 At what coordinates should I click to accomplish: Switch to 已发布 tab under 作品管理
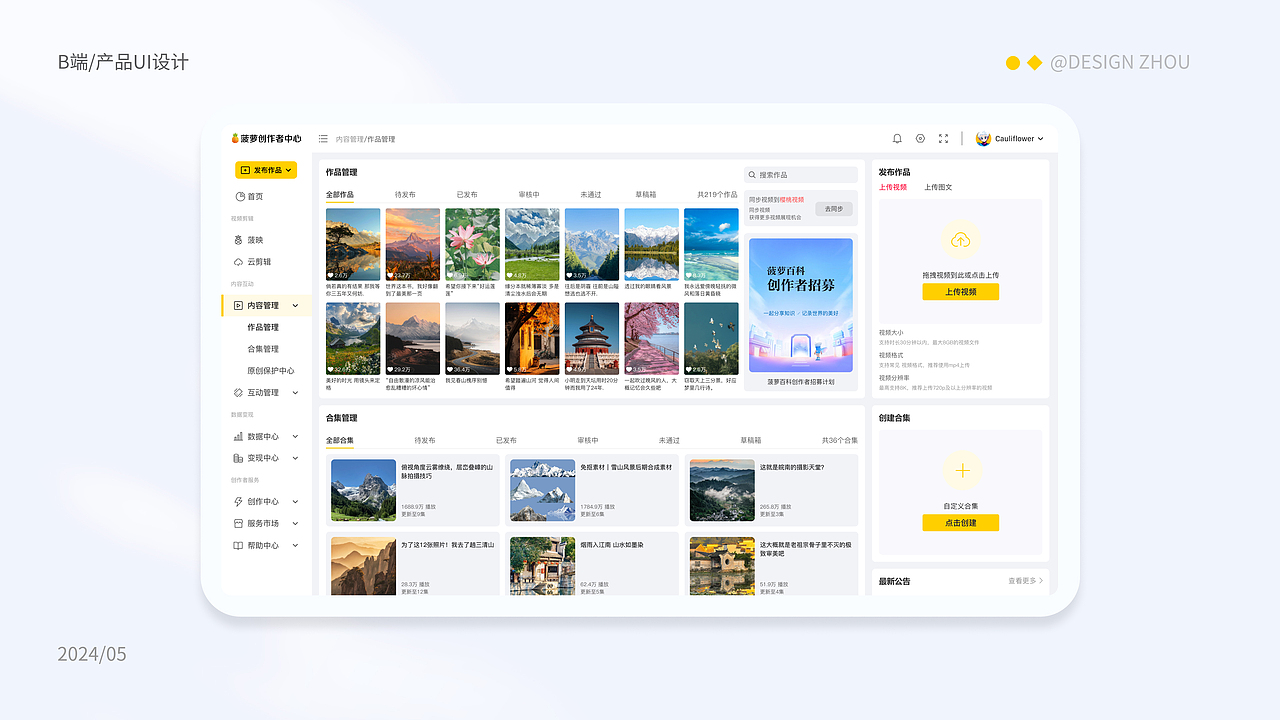click(467, 195)
